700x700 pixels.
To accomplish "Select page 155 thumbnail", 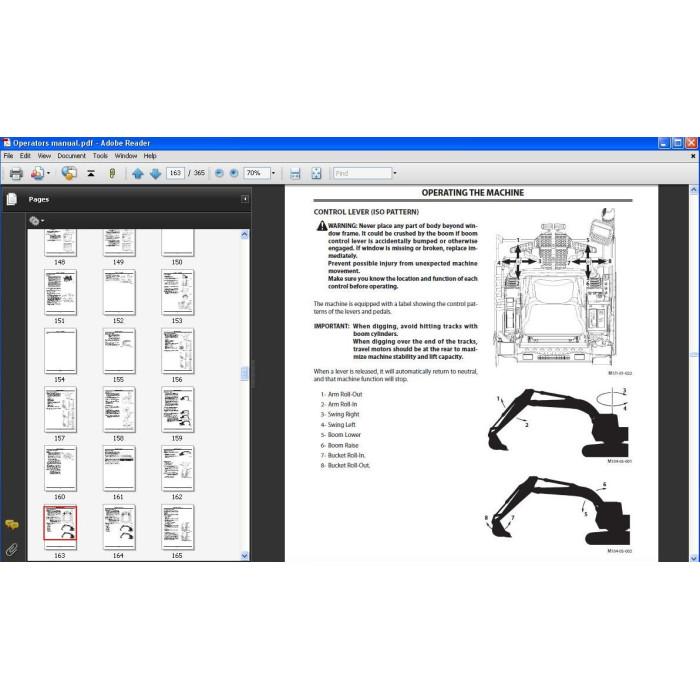I will (119, 351).
